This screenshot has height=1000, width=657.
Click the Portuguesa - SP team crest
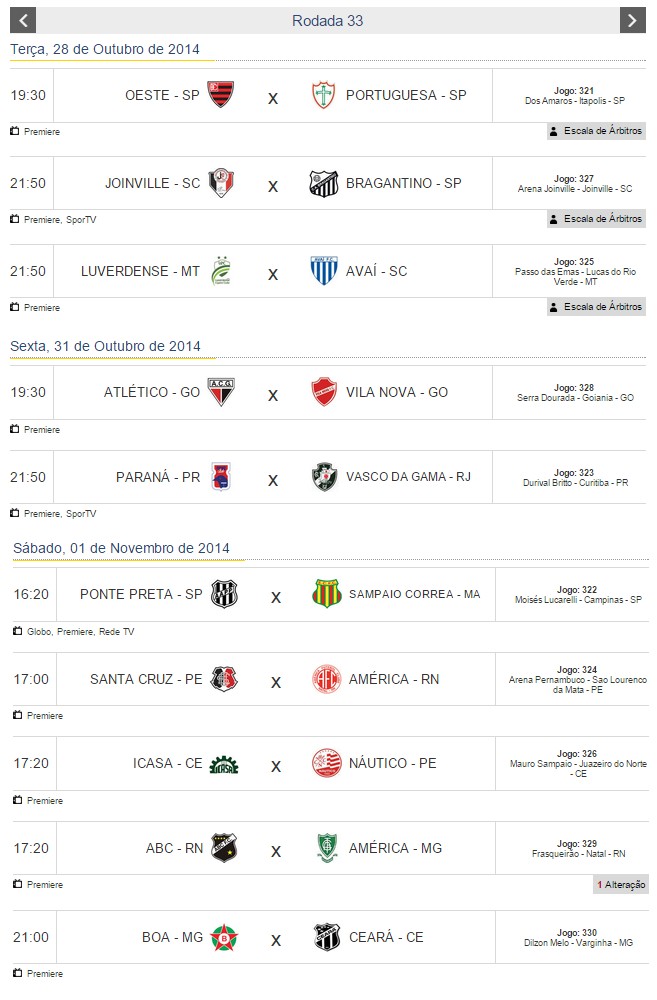pyautogui.click(x=323, y=95)
